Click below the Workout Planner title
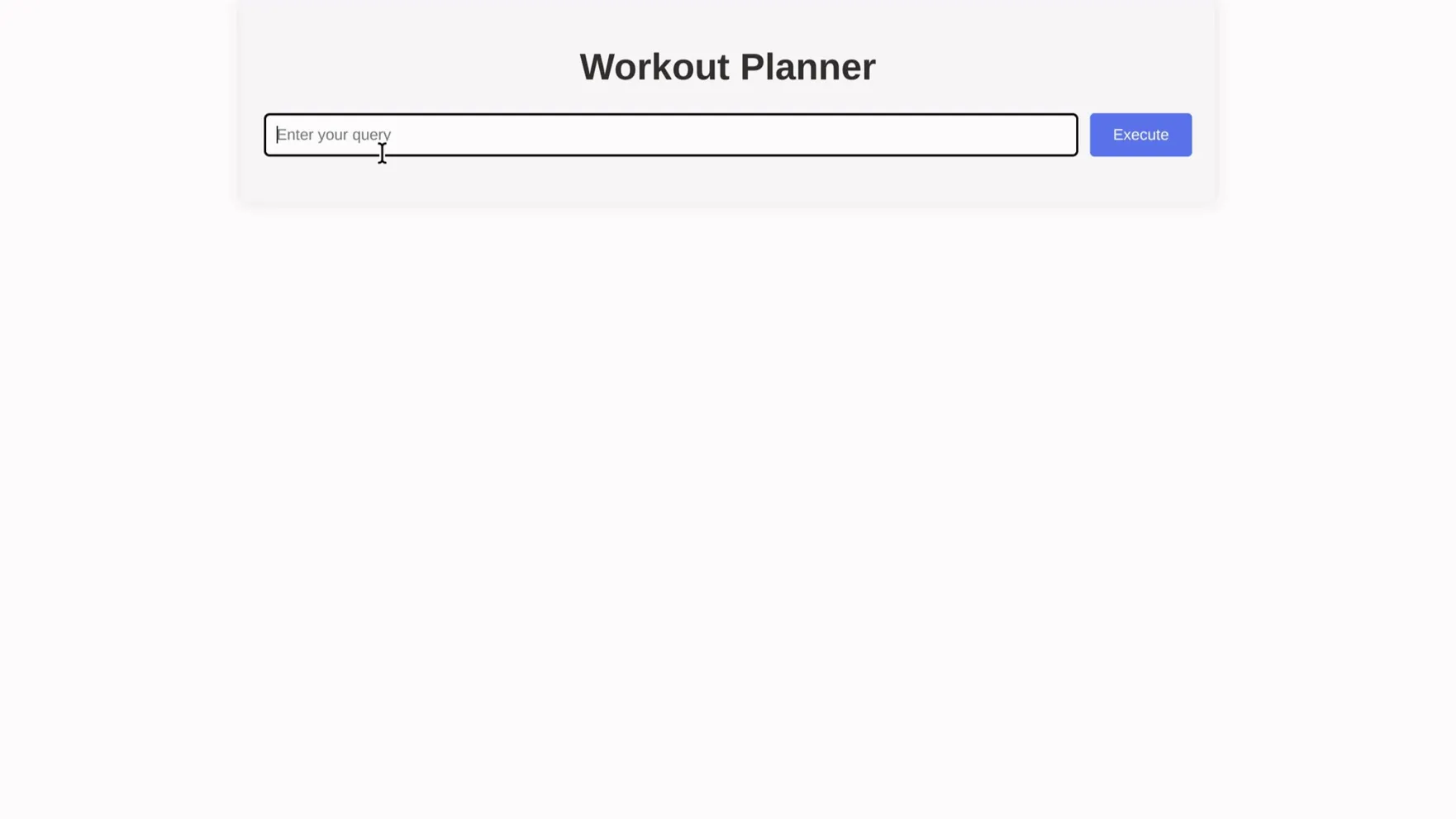The height and width of the screenshot is (819, 1456). coord(726,93)
